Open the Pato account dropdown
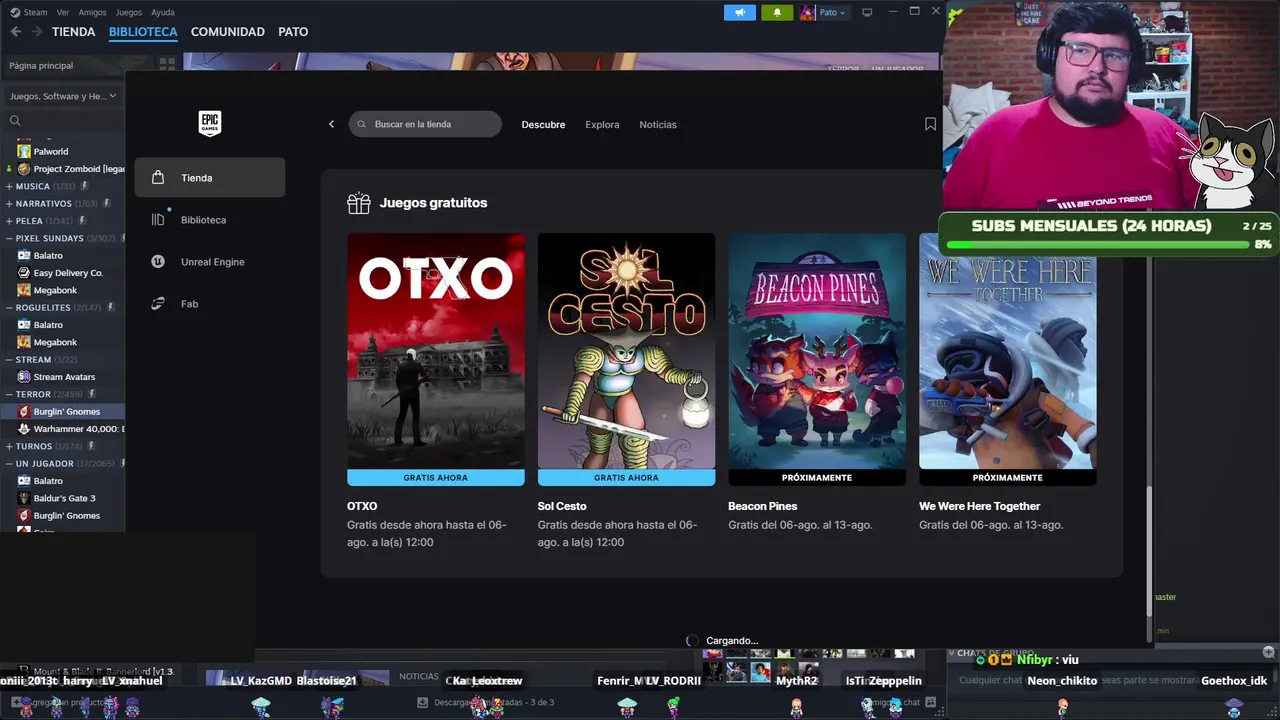Screen dimensions: 1280x720 pyautogui.click(x=832, y=12)
